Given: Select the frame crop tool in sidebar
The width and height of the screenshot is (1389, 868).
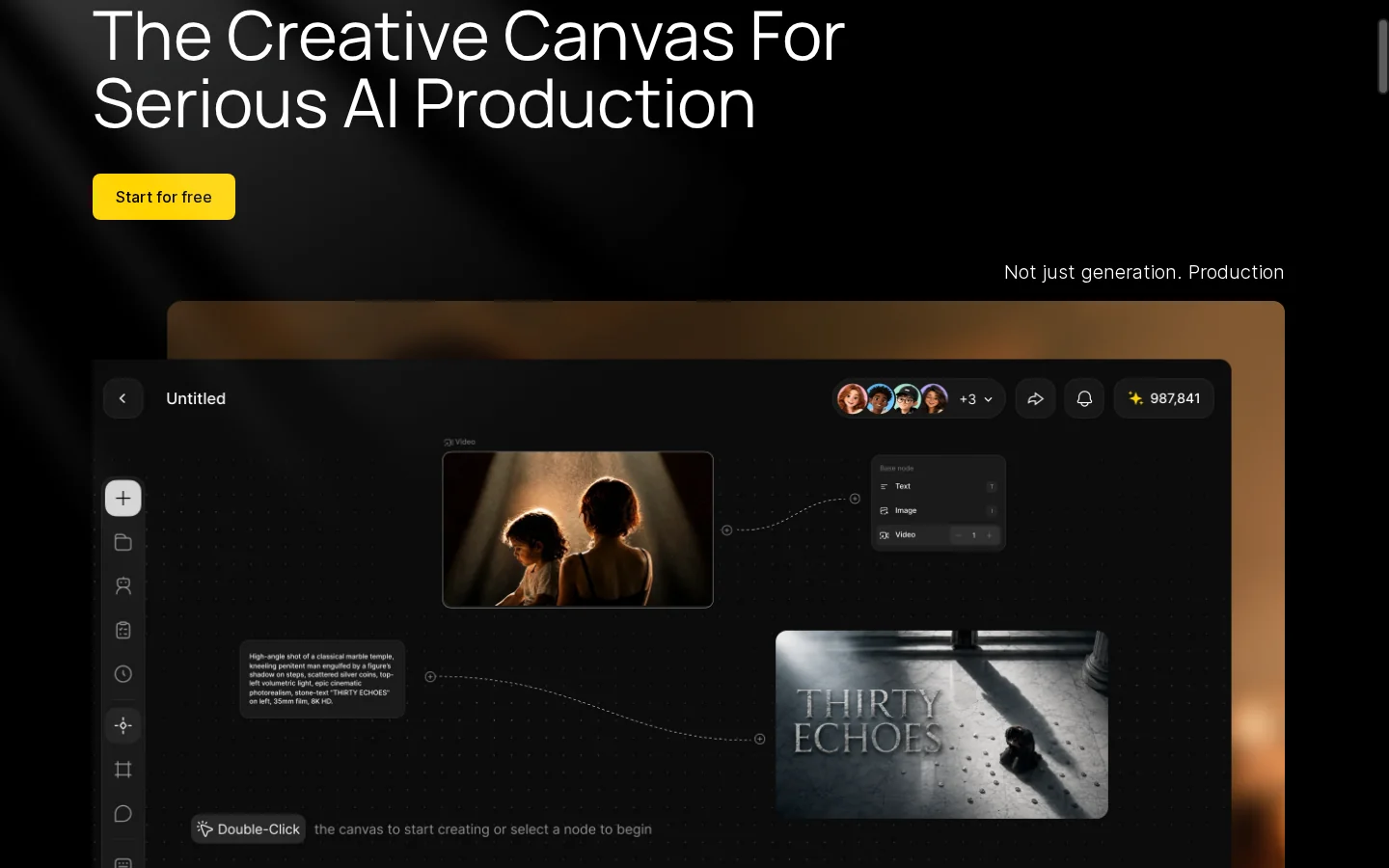Looking at the screenshot, I should click(x=123, y=770).
